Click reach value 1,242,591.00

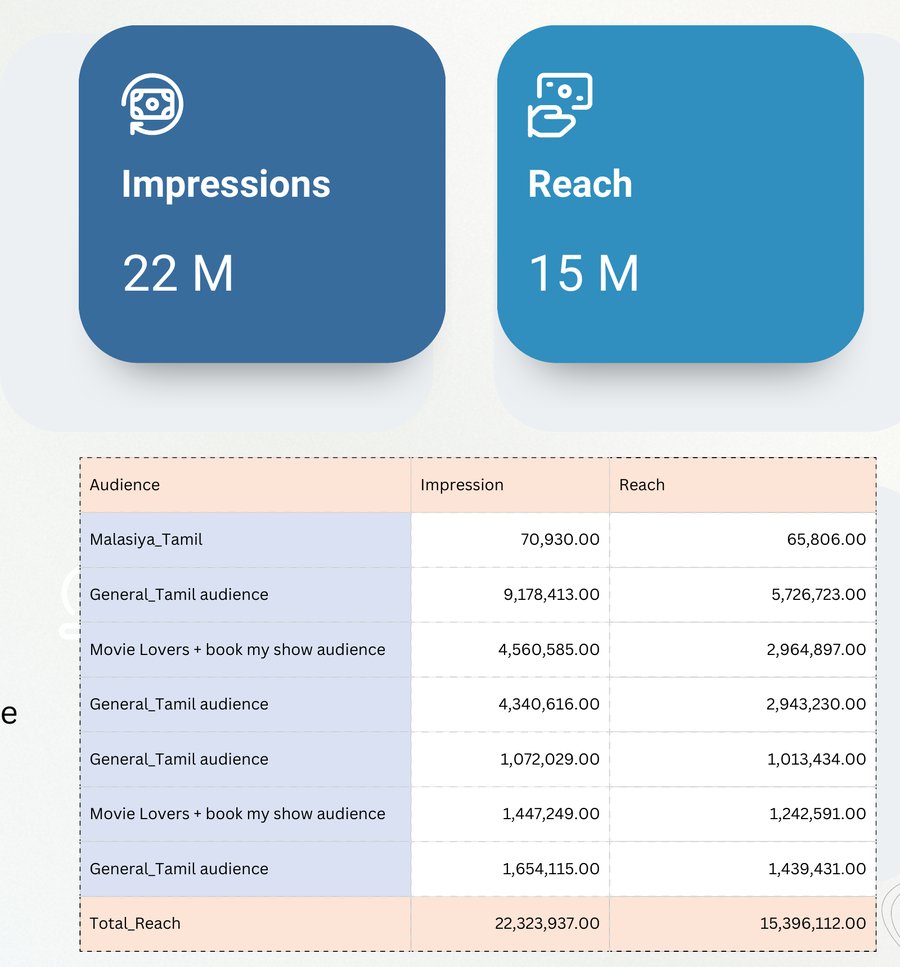pyautogui.click(x=817, y=814)
